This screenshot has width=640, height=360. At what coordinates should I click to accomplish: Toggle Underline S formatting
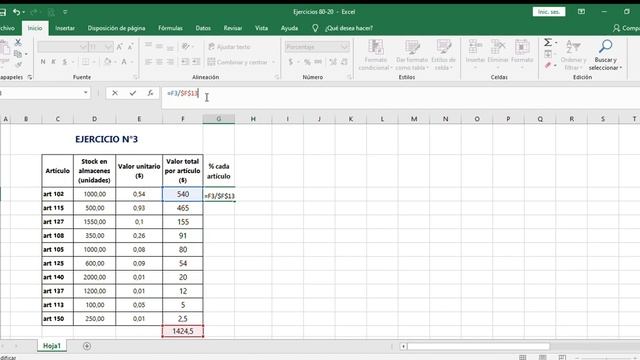pyautogui.click(x=64, y=62)
